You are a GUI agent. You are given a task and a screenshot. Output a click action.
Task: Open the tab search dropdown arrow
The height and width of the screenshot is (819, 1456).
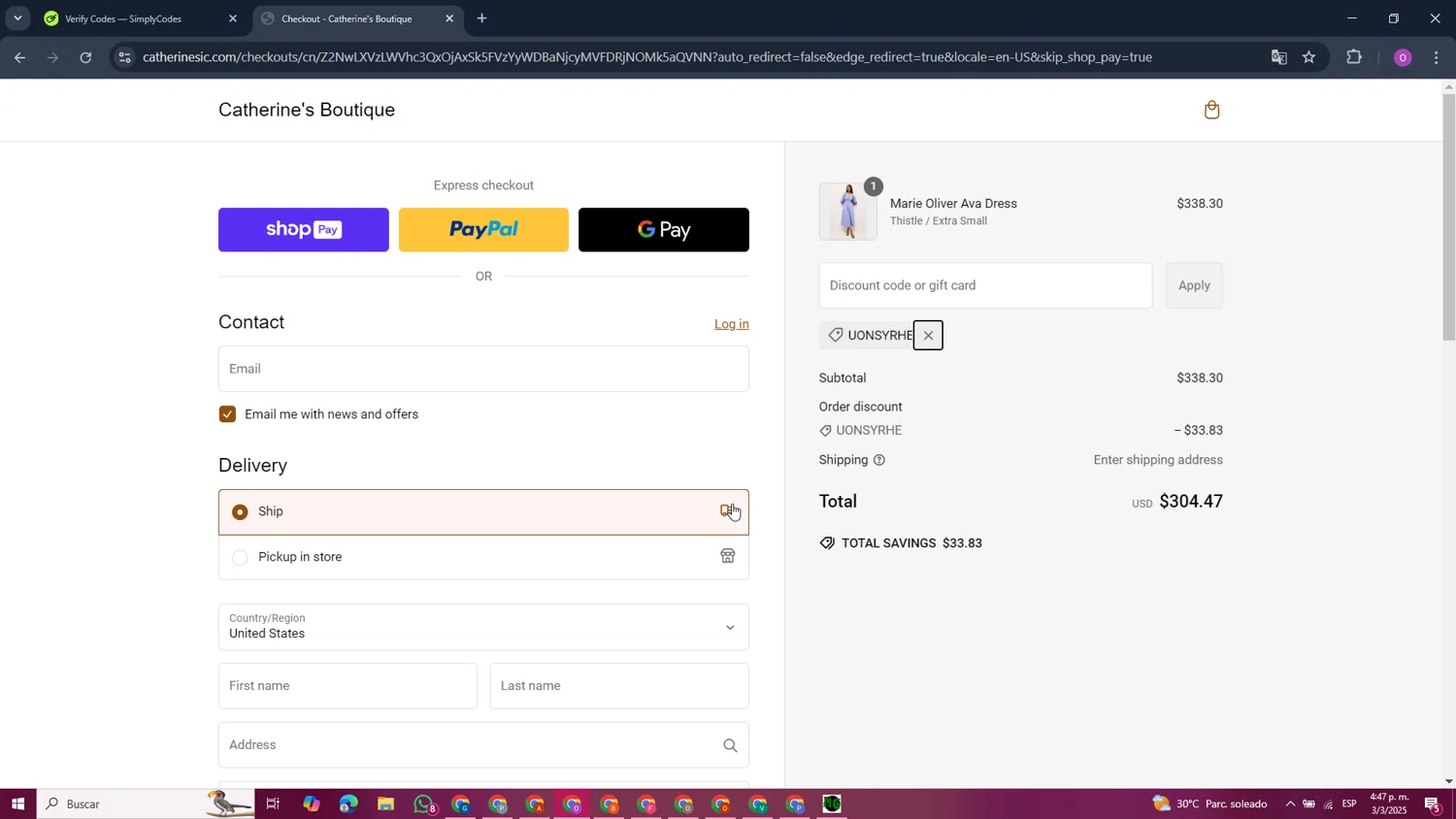click(x=17, y=18)
